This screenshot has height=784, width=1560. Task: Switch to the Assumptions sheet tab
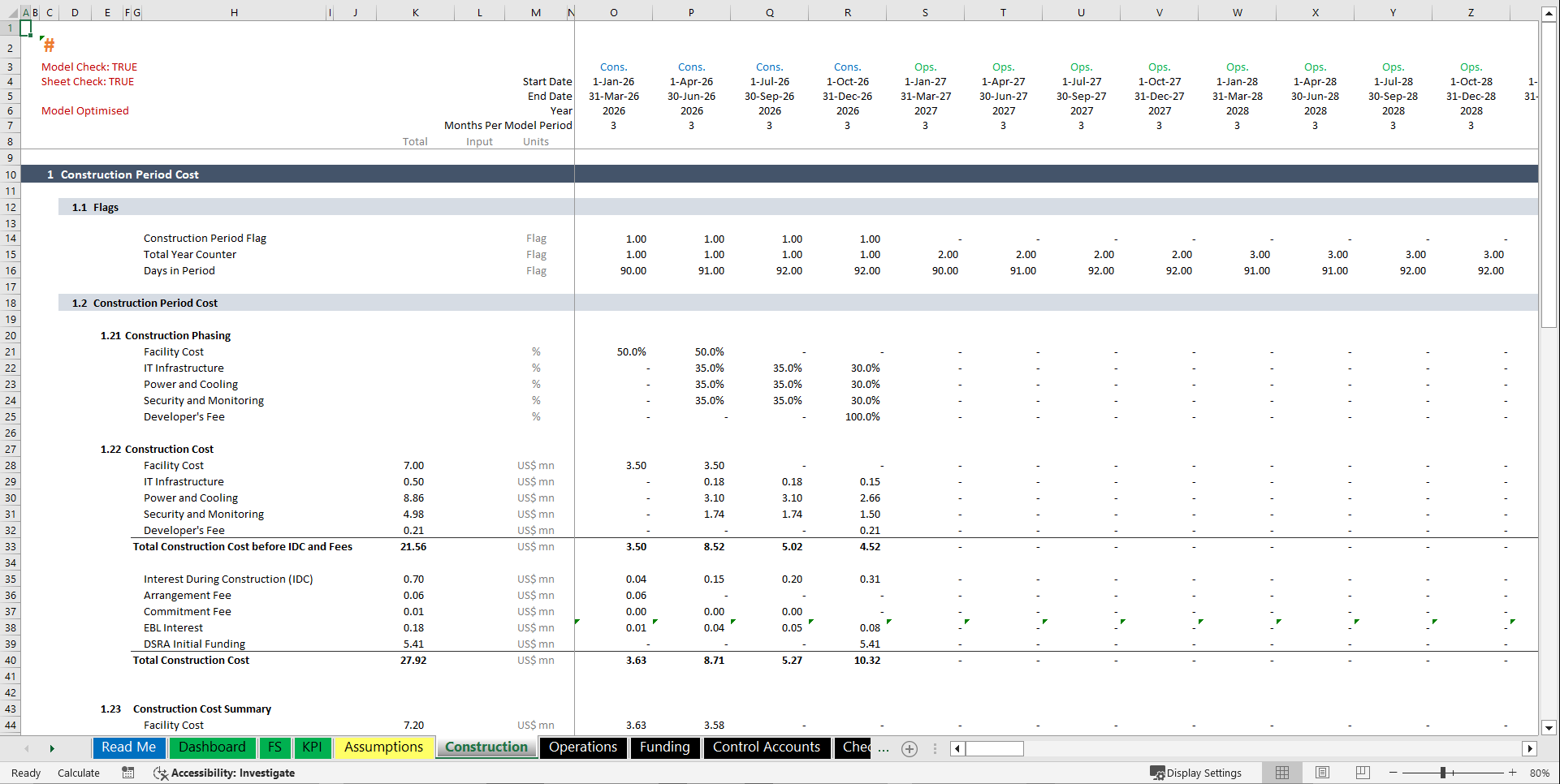pos(383,747)
